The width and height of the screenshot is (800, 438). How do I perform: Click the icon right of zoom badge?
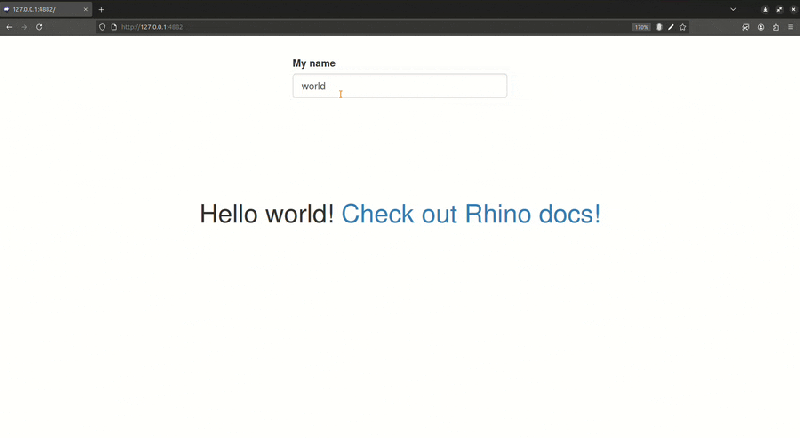pyautogui.click(x=659, y=27)
